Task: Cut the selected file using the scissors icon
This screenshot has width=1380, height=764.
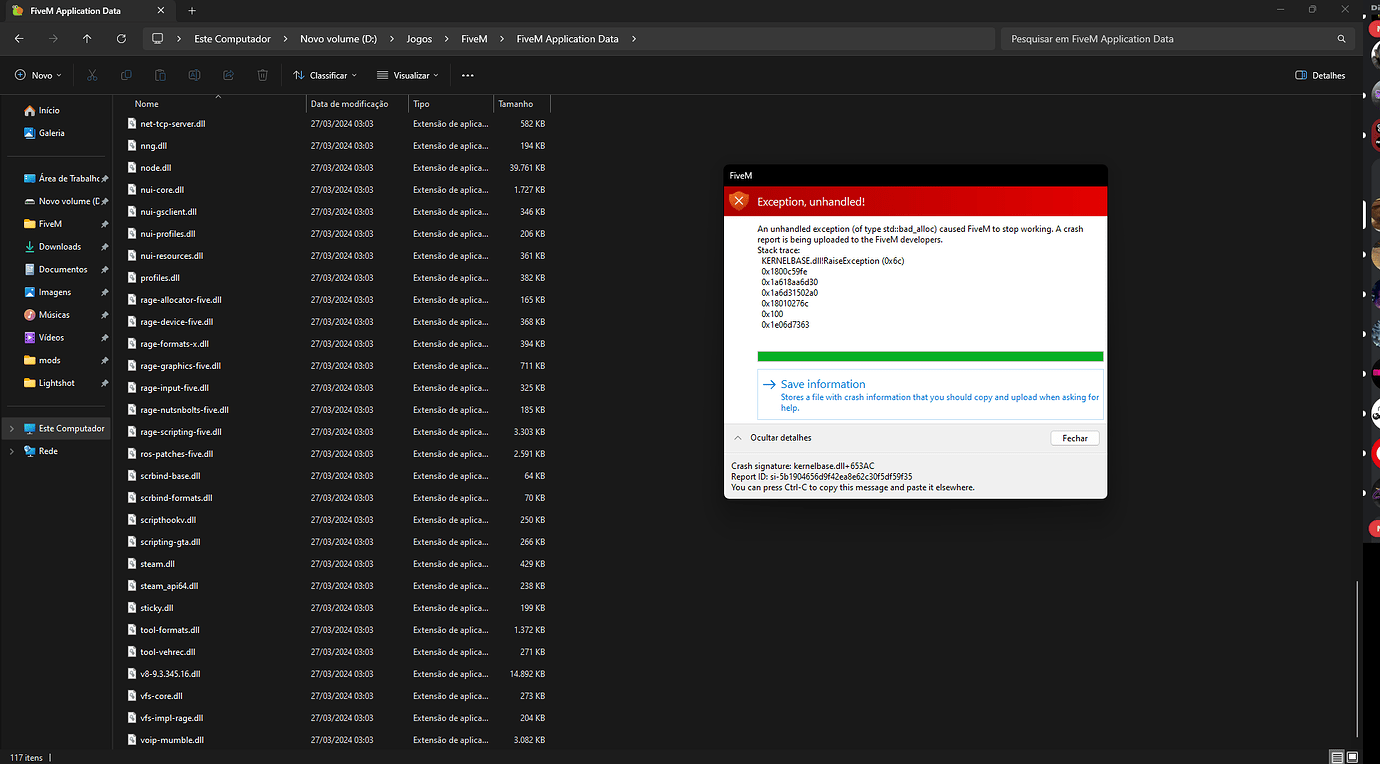Action: coord(92,75)
